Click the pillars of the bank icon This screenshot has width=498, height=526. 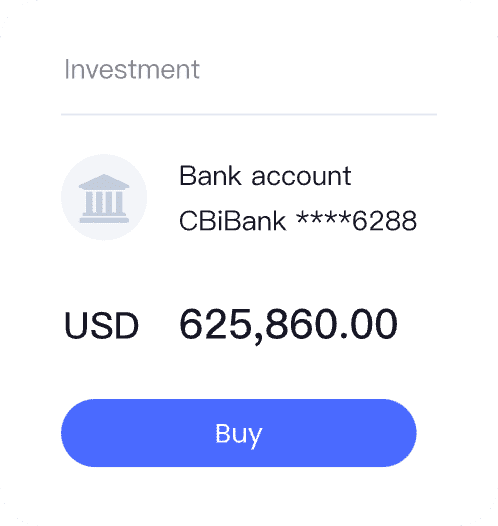[x=104, y=202]
